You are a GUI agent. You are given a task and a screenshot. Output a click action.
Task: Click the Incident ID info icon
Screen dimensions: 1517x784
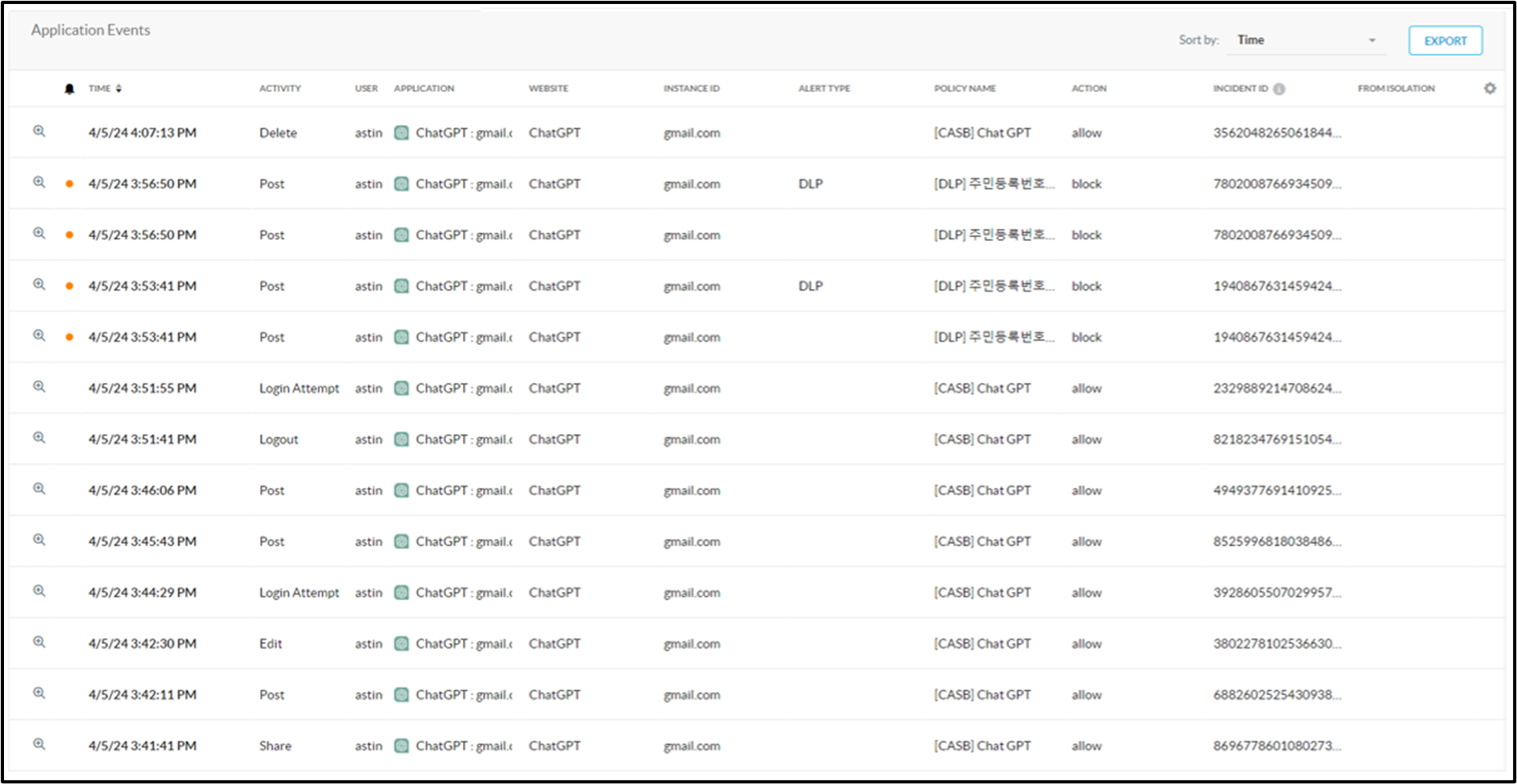point(1279,89)
